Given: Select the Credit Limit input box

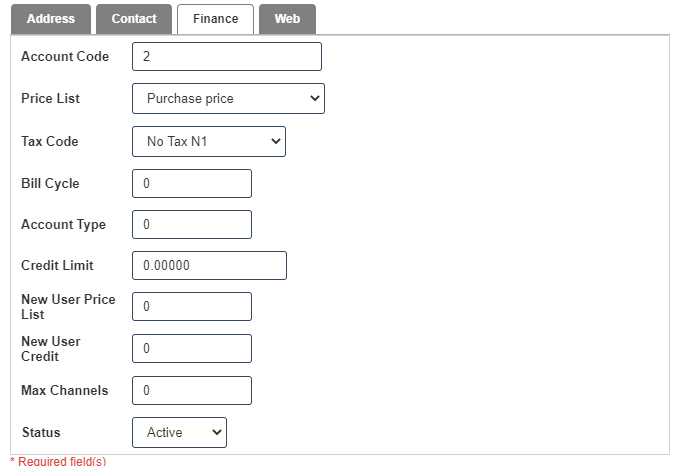Looking at the screenshot, I should click(x=209, y=266).
